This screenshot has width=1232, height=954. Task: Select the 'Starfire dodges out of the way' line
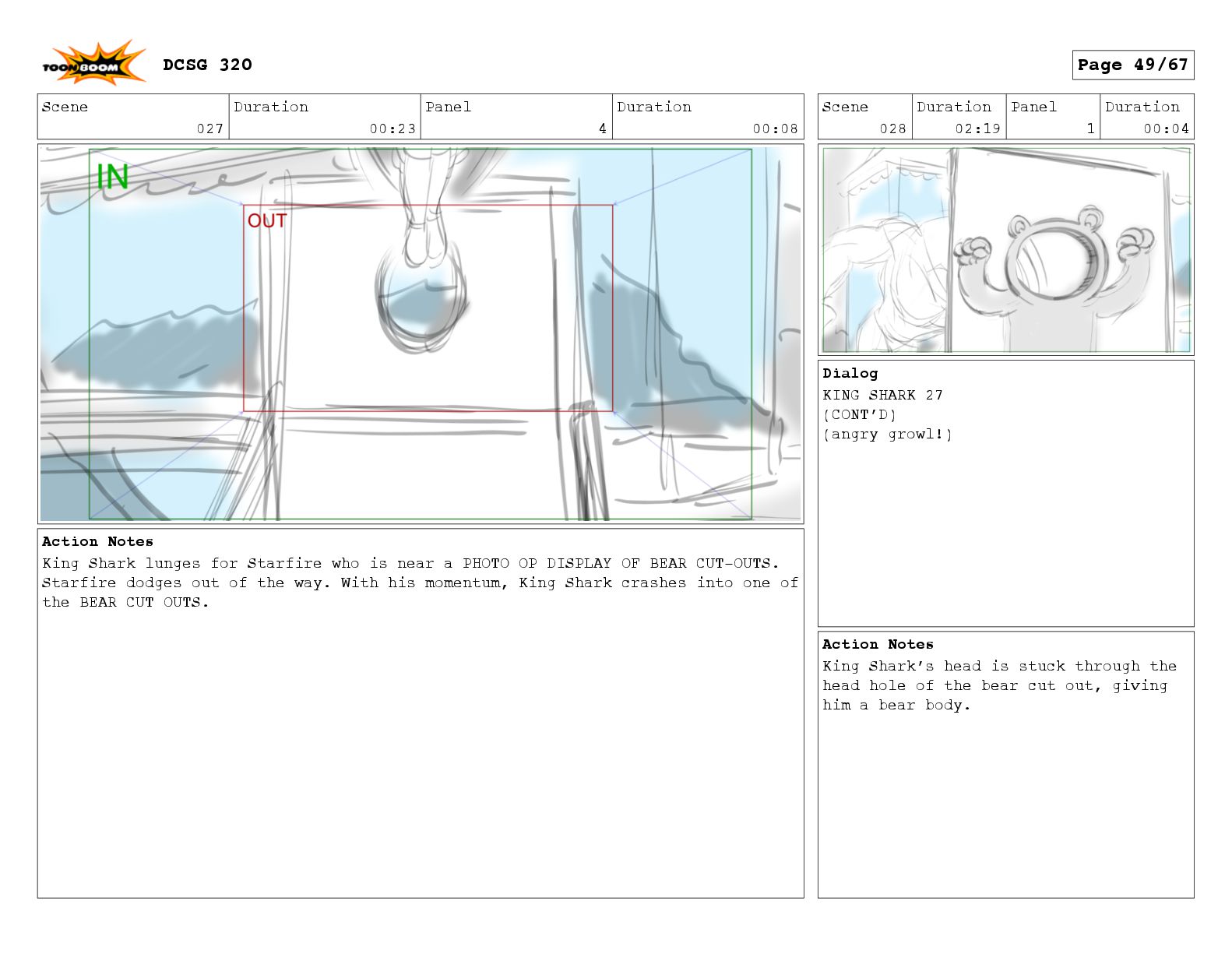point(421,583)
